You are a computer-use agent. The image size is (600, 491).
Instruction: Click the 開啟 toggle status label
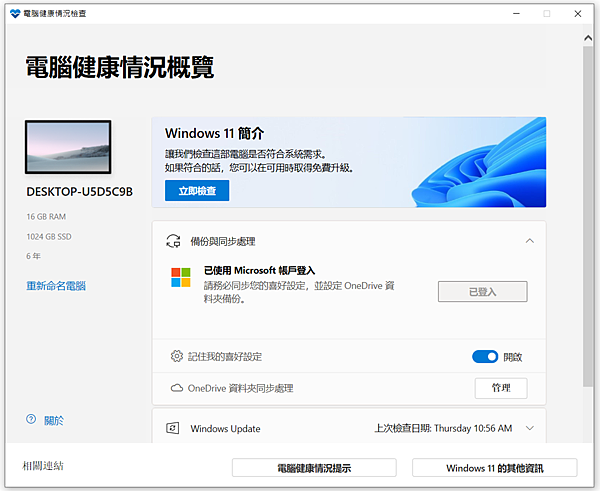pyautogui.click(x=513, y=357)
